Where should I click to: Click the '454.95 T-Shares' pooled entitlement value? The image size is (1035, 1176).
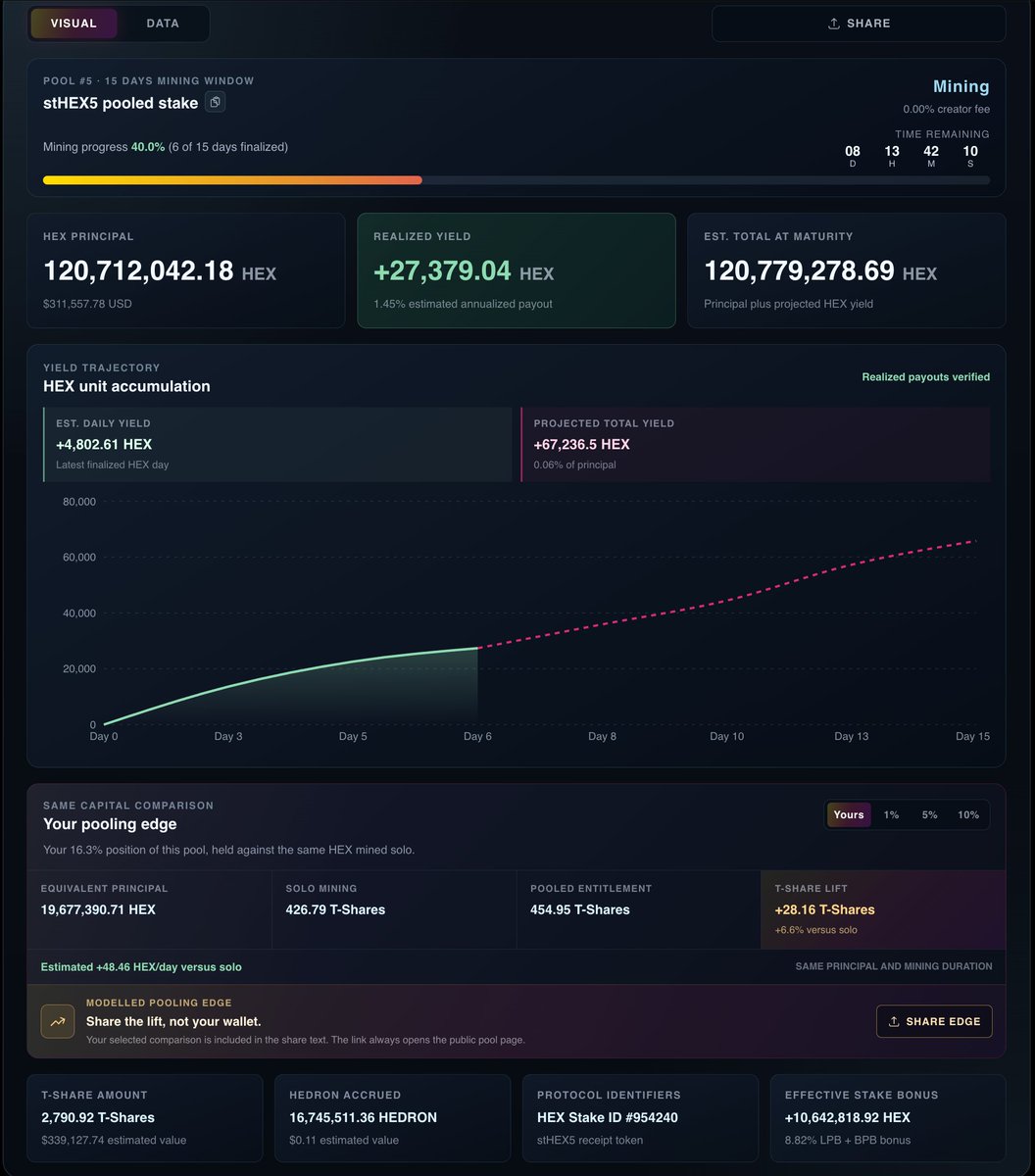pos(580,909)
